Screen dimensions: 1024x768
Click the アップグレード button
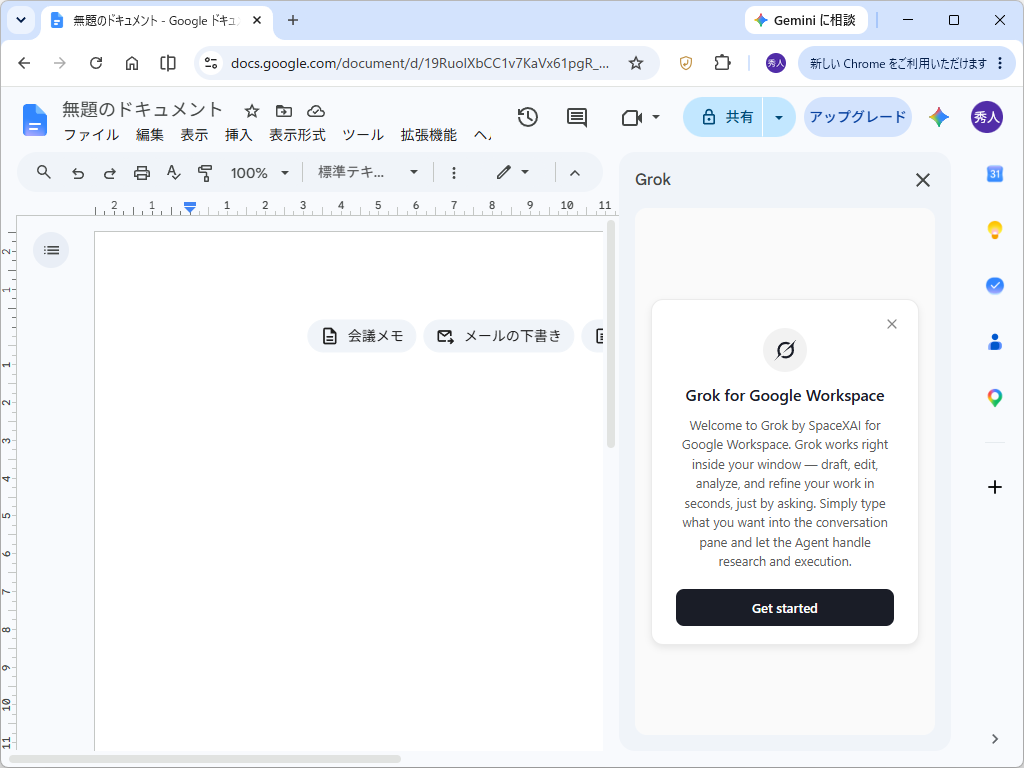(x=857, y=118)
